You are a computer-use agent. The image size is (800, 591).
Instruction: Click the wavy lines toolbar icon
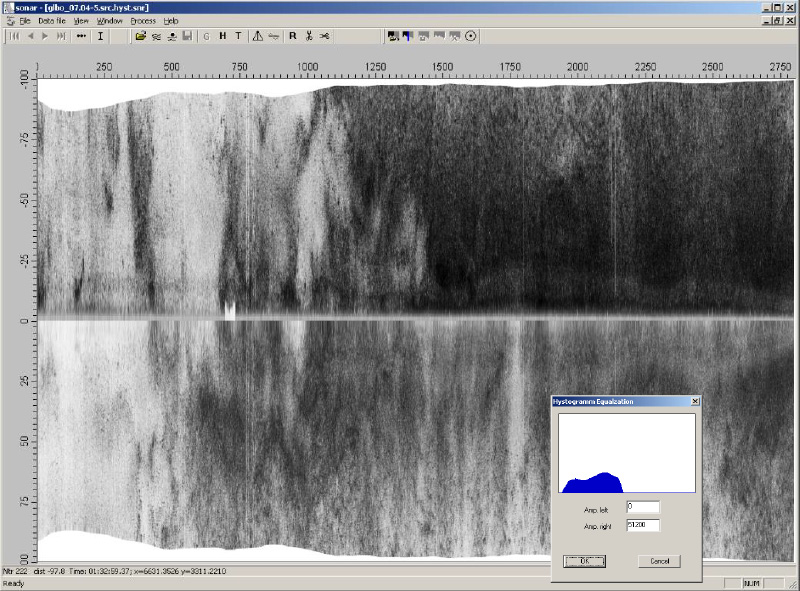156,36
